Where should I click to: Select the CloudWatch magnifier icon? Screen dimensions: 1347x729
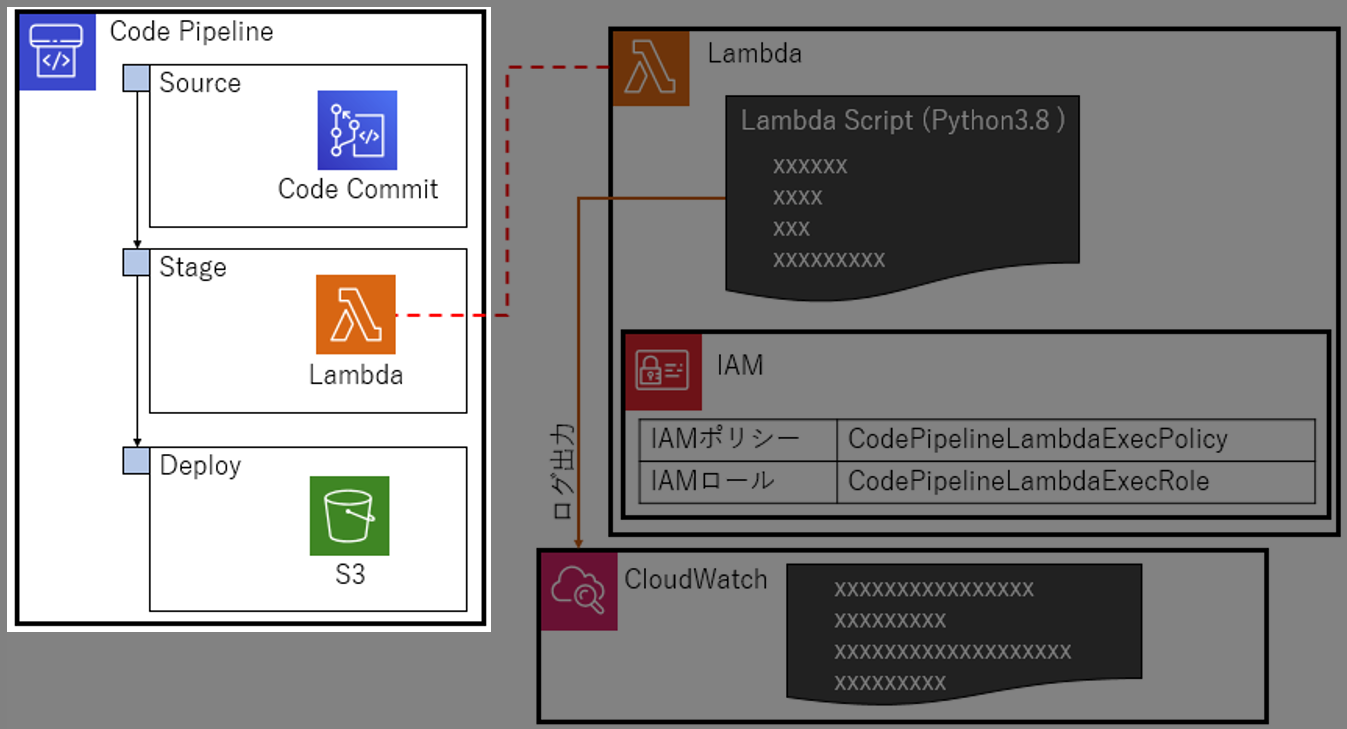pos(579,591)
